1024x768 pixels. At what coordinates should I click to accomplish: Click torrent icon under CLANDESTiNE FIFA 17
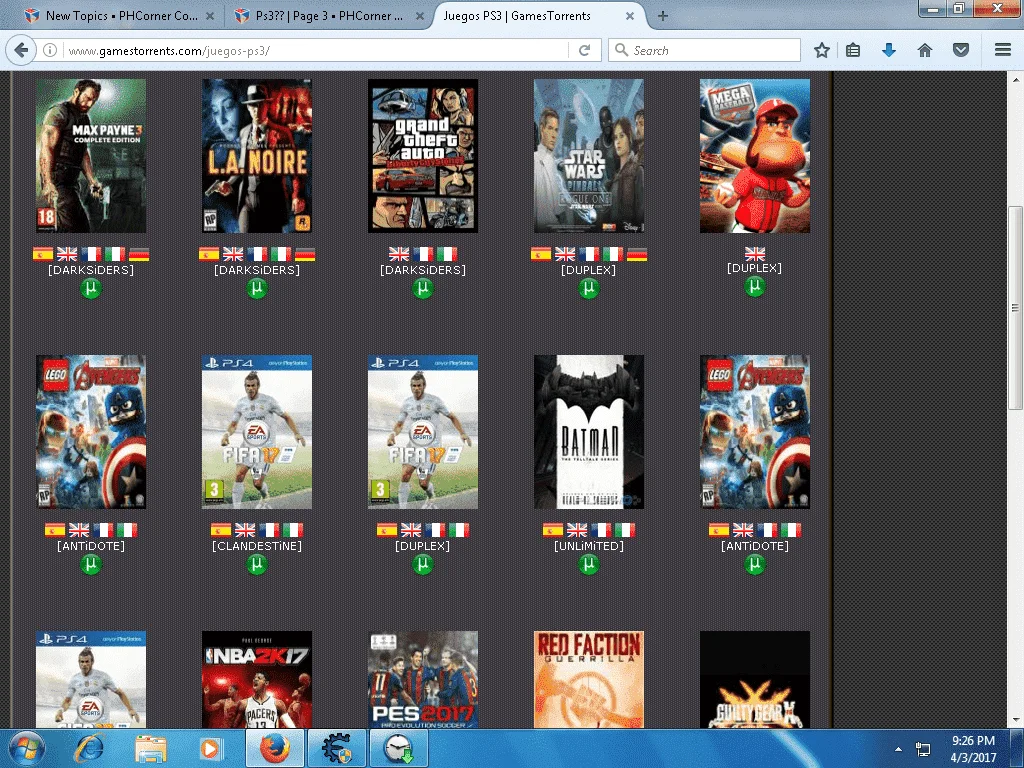[x=257, y=564]
